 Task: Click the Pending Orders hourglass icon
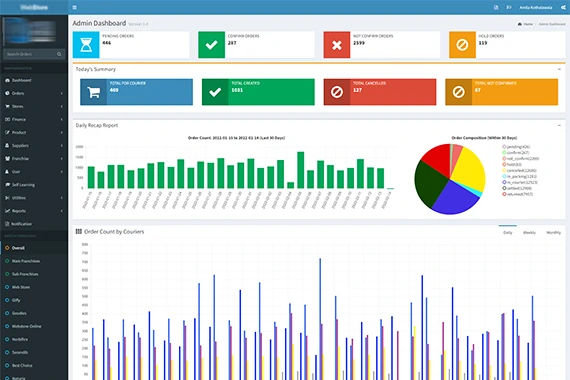[x=86, y=45]
